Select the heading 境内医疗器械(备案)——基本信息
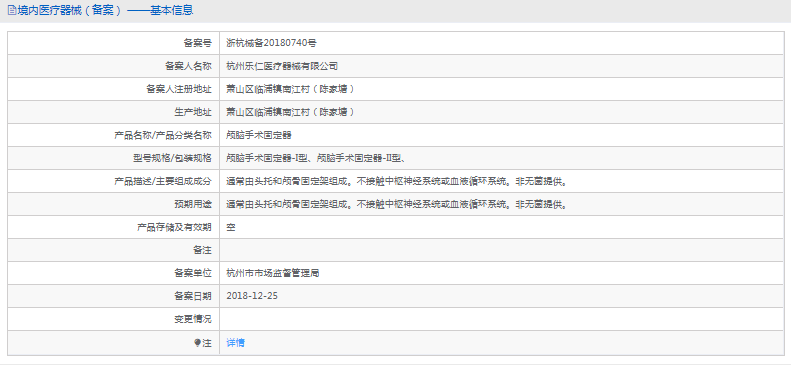 tap(105, 10)
